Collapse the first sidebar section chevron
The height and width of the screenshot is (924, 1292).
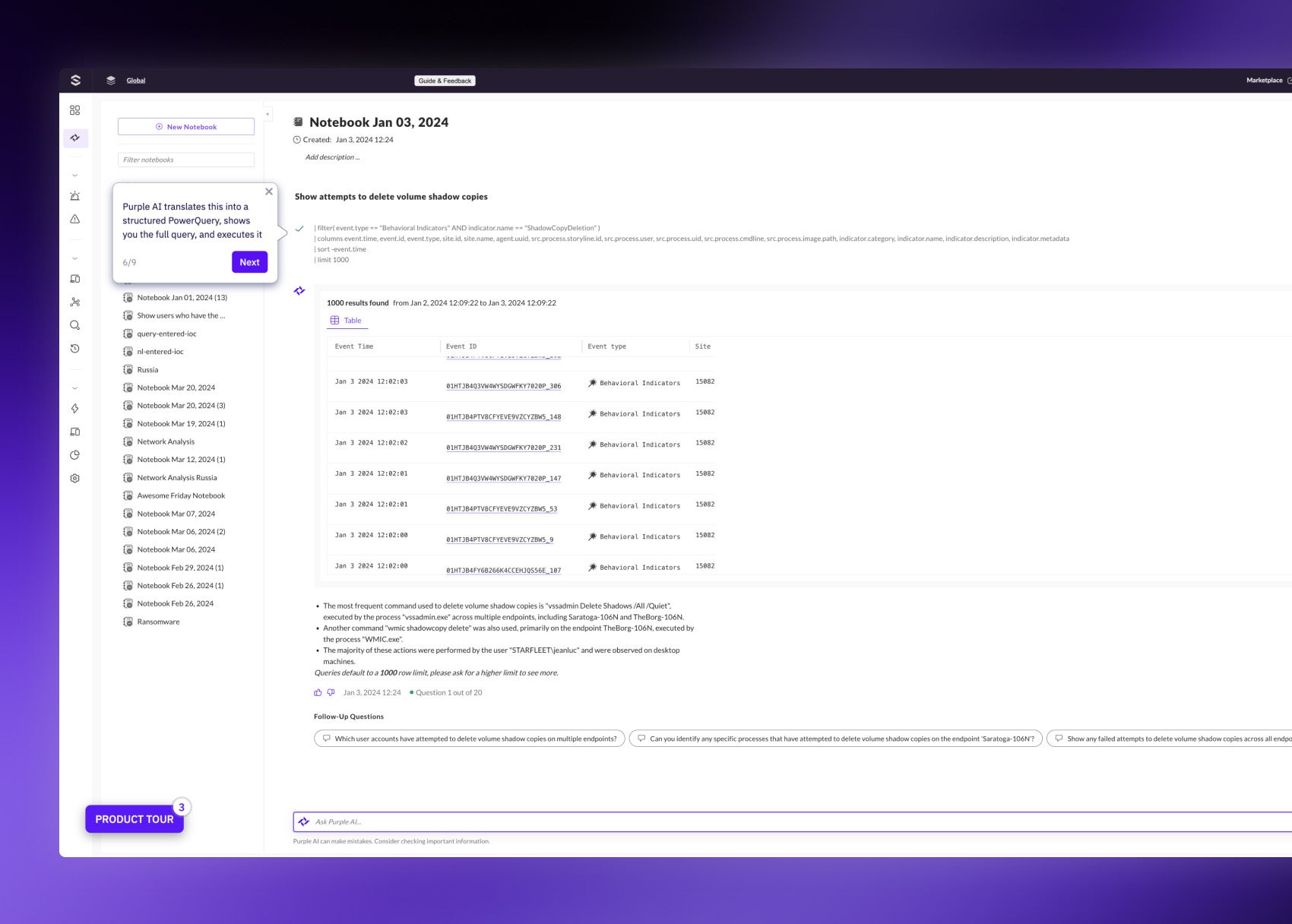click(x=74, y=176)
